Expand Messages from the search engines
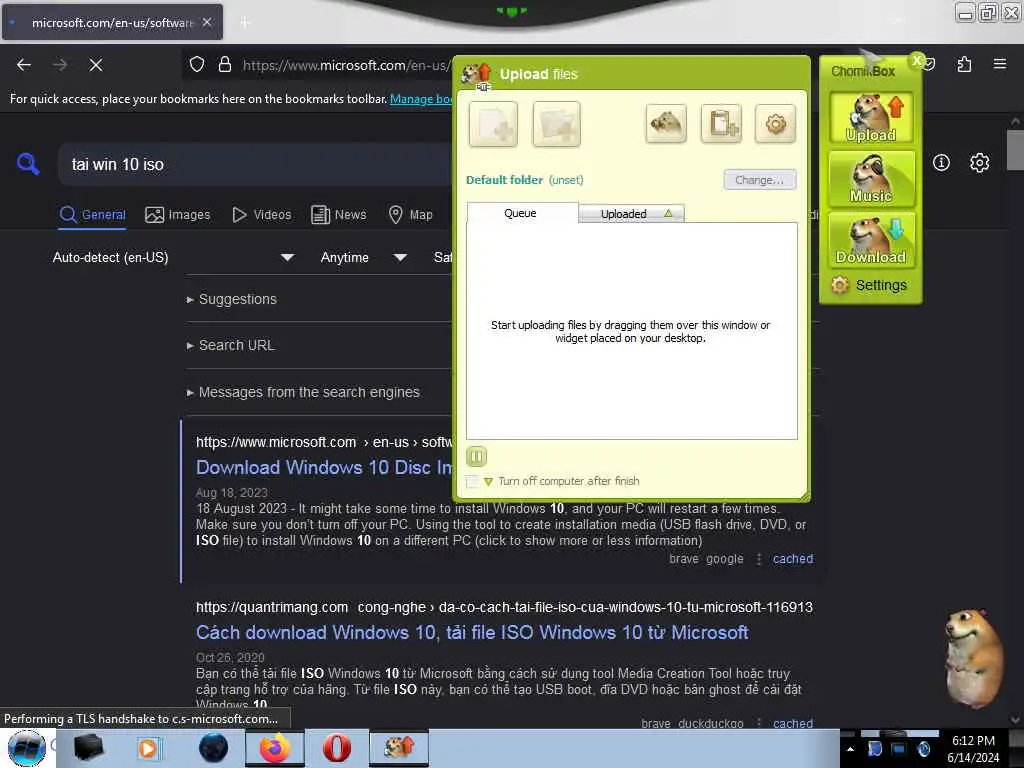 tap(303, 392)
